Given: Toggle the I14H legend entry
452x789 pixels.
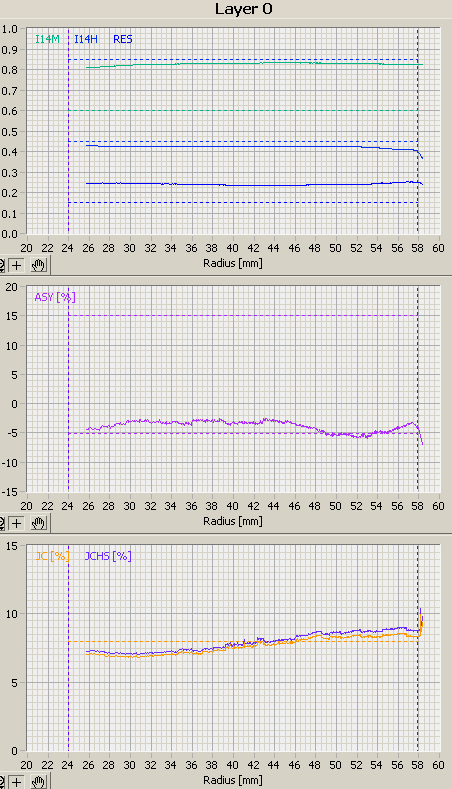Looking at the screenshot, I should coord(86,39).
